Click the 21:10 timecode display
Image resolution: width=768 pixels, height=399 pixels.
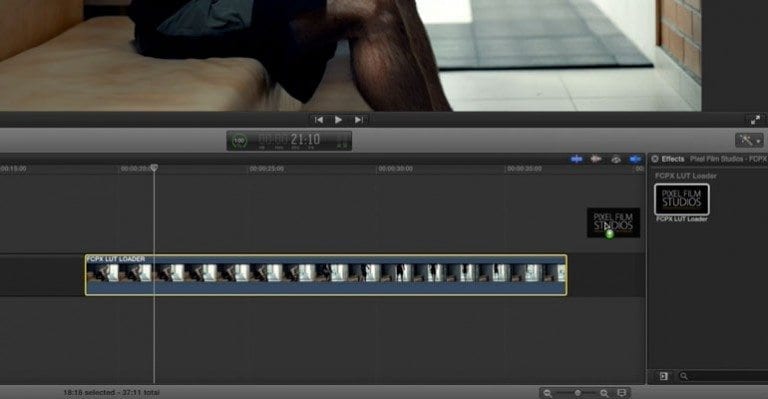[304, 141]
